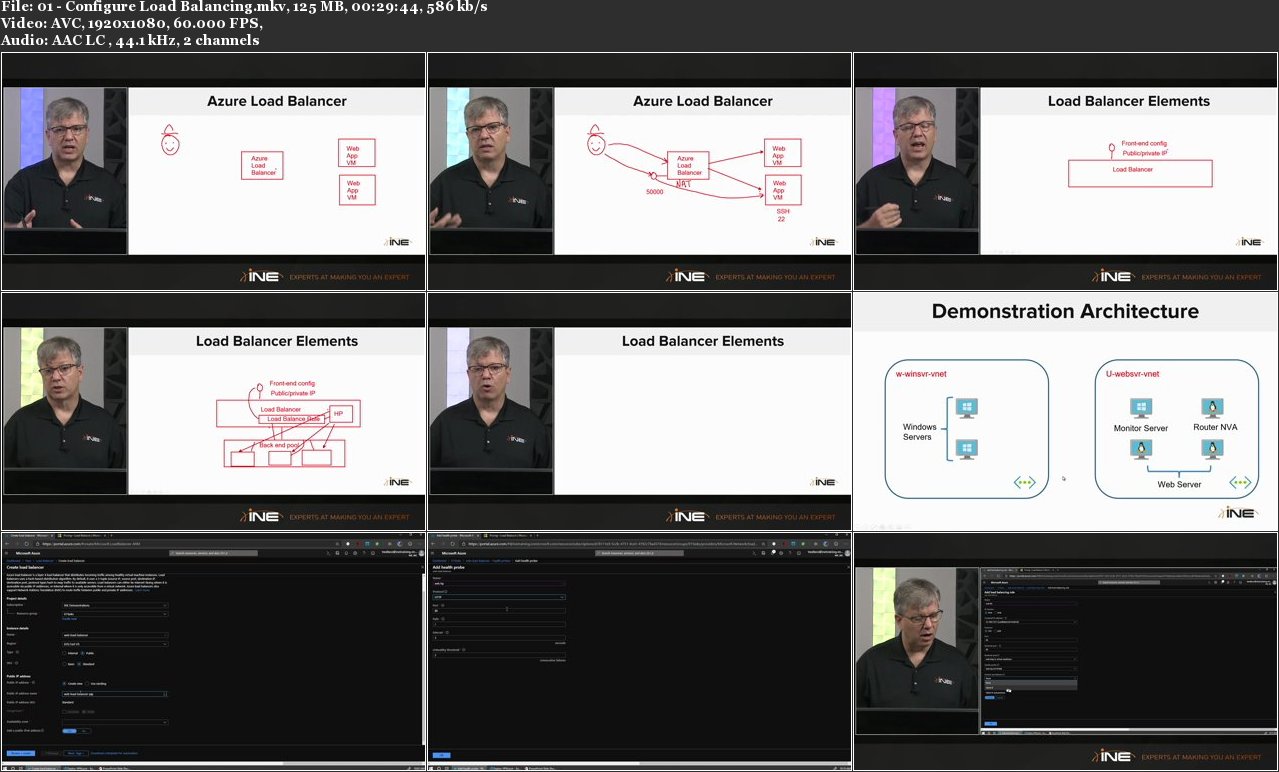This screenshot has width=1279, height=772.
Task: Click the Unhealthy threshold field in Add health probe
Action: [x=499, y=655]
